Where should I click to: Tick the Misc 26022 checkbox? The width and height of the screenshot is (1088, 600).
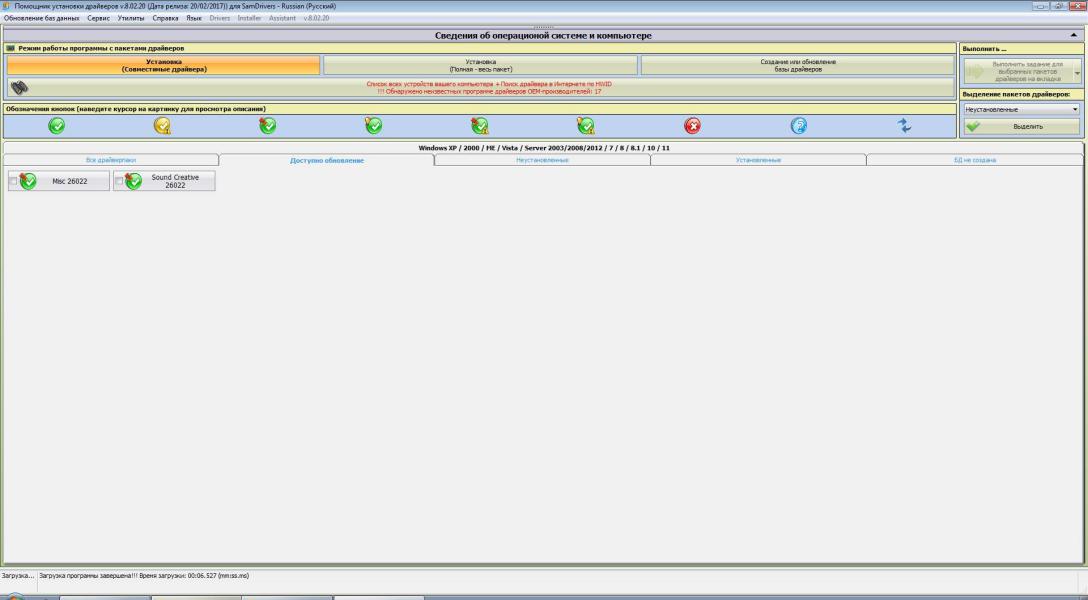click(13, 181)
